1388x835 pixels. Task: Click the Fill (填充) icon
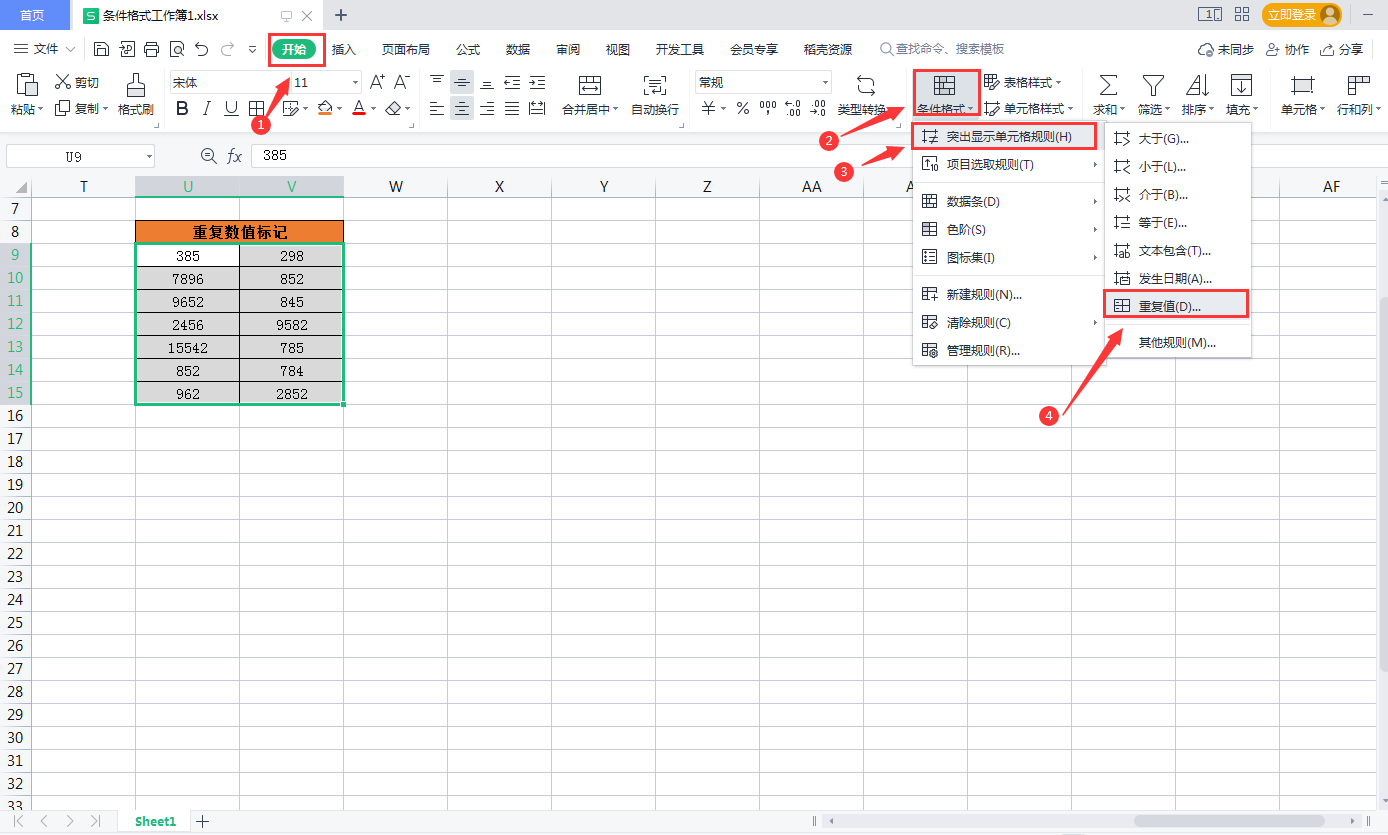(x=1241, y=84)
